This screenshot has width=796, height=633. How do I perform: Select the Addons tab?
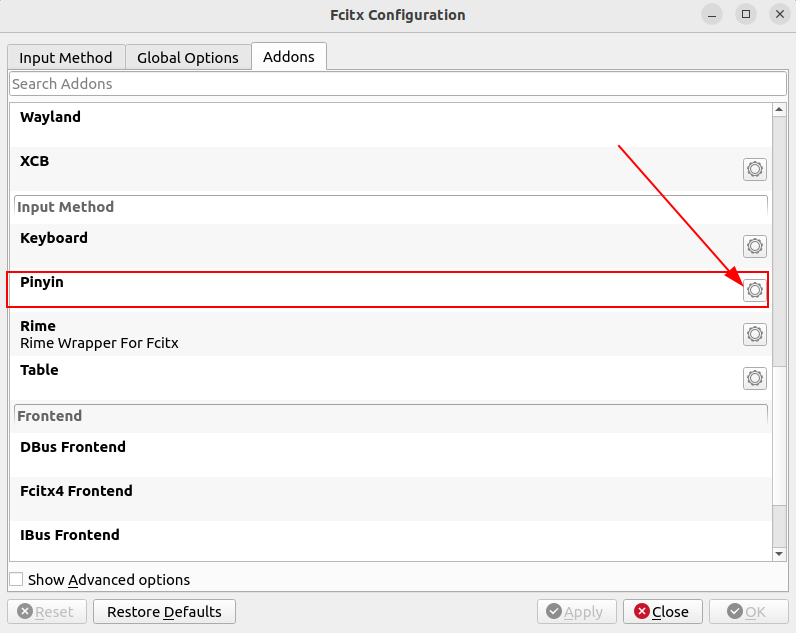pyautogui.click(x=289, y=56)
